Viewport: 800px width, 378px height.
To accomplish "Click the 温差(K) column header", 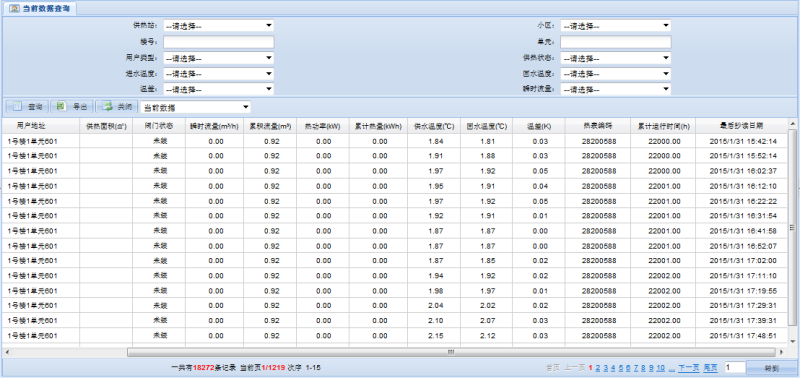I will 539,125.
